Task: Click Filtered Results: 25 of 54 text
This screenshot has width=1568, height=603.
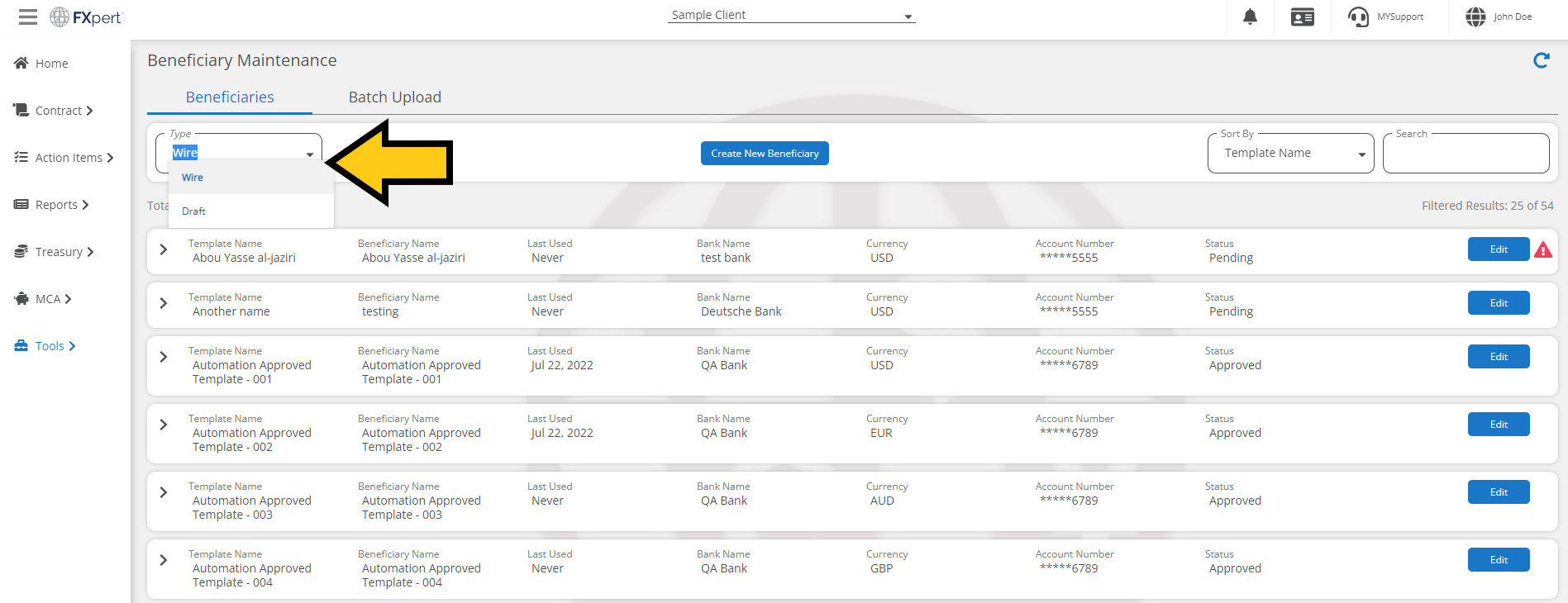Action: [1487, 206]
